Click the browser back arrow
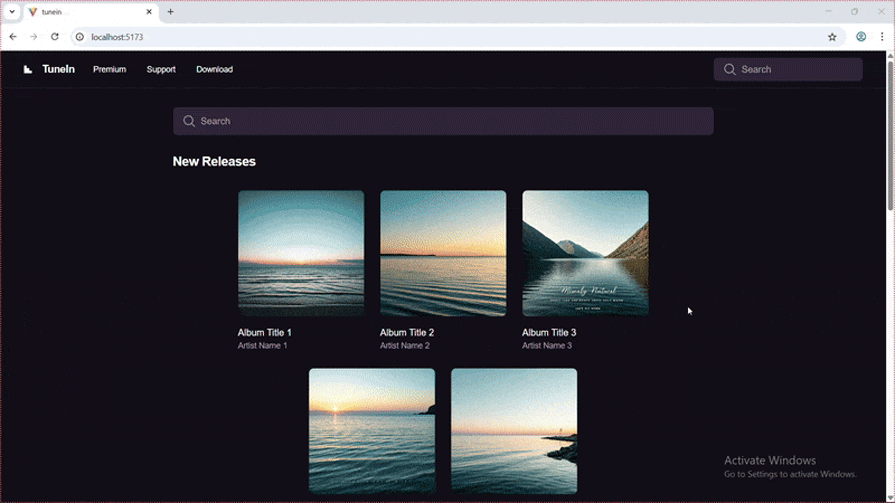The height and width of the screenshot is (503, 895). tap(13, 37)
